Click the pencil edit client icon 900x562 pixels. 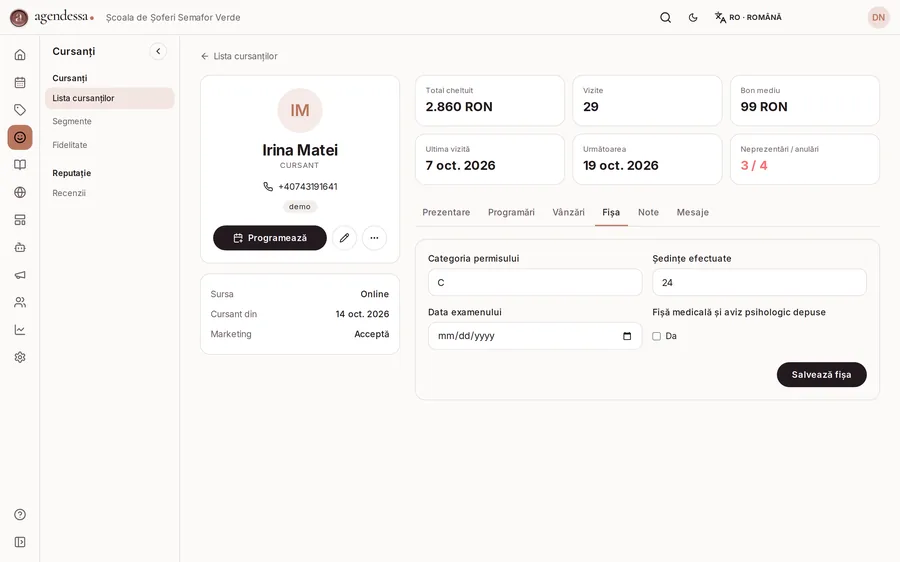click(344, 238)
